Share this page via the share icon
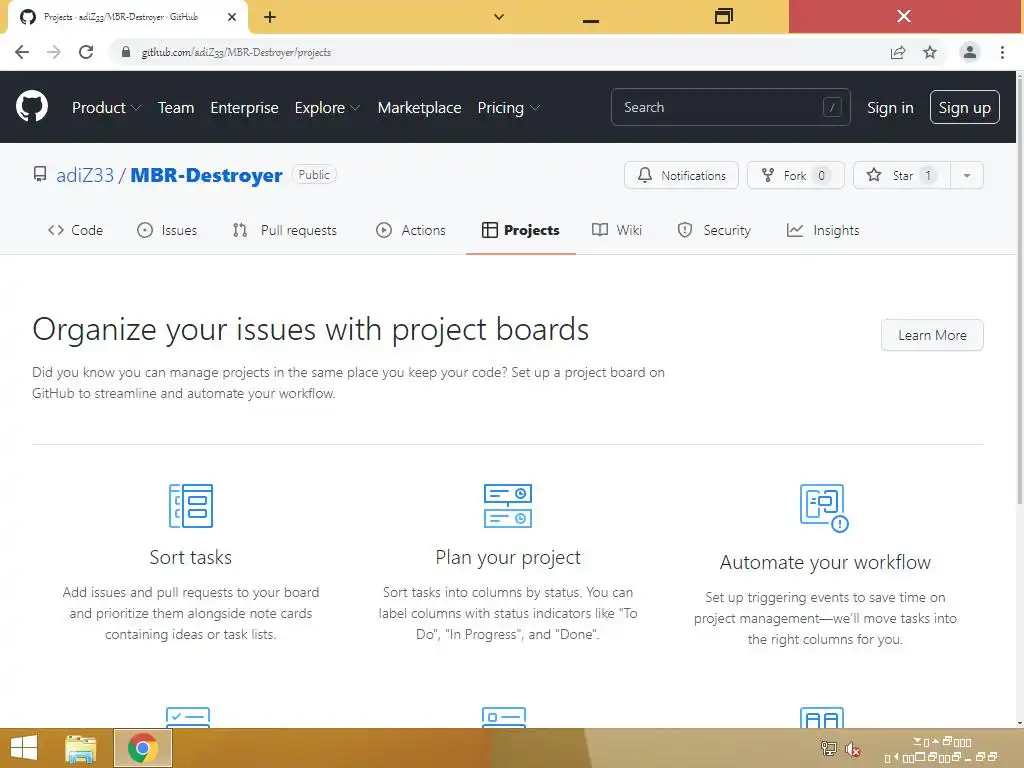 point(898,52)
